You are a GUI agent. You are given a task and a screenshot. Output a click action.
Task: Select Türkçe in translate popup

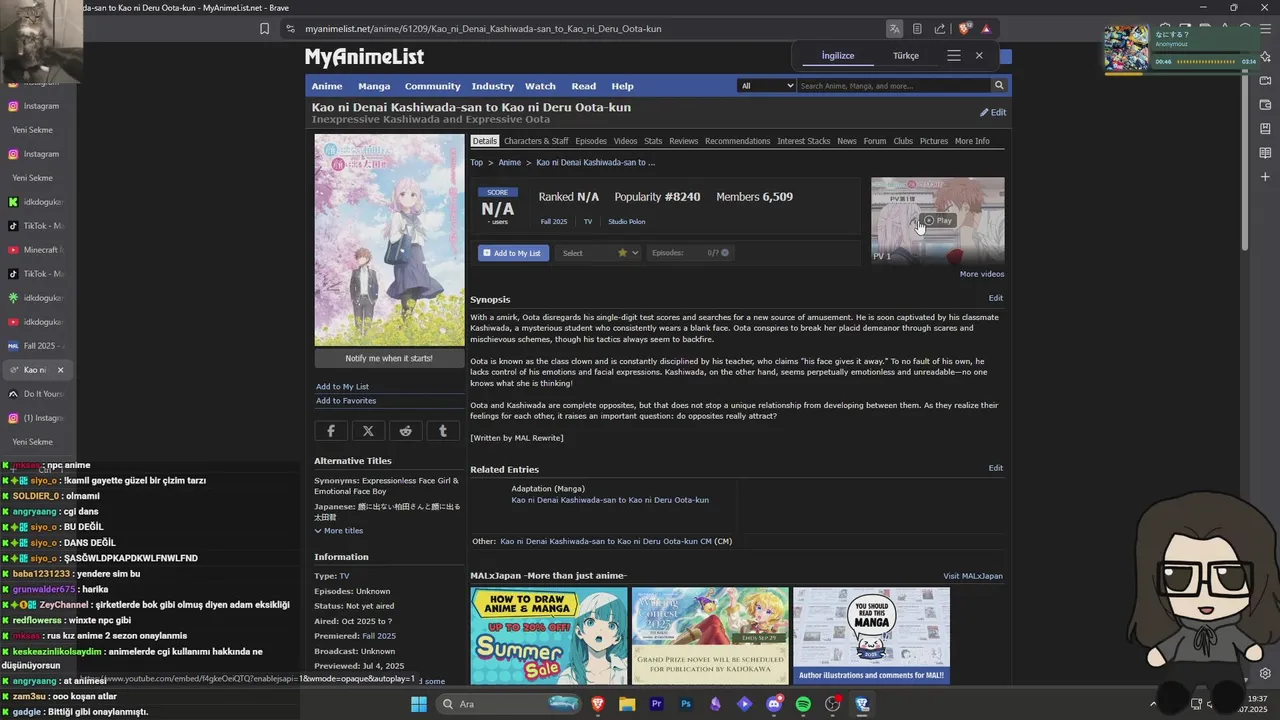coord(906,56)
